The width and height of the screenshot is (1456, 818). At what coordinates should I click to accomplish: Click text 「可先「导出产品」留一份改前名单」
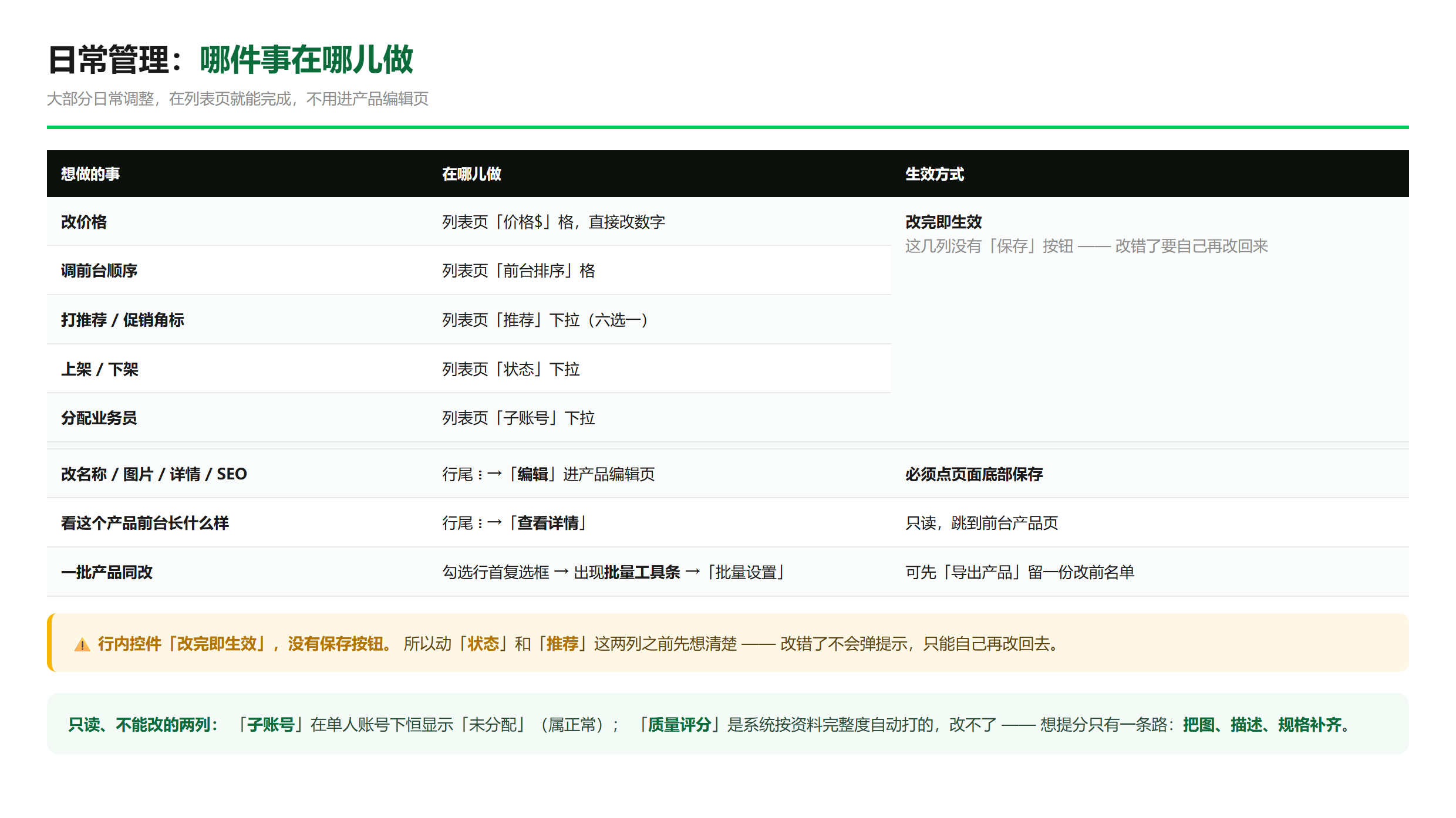[1020, 572]
